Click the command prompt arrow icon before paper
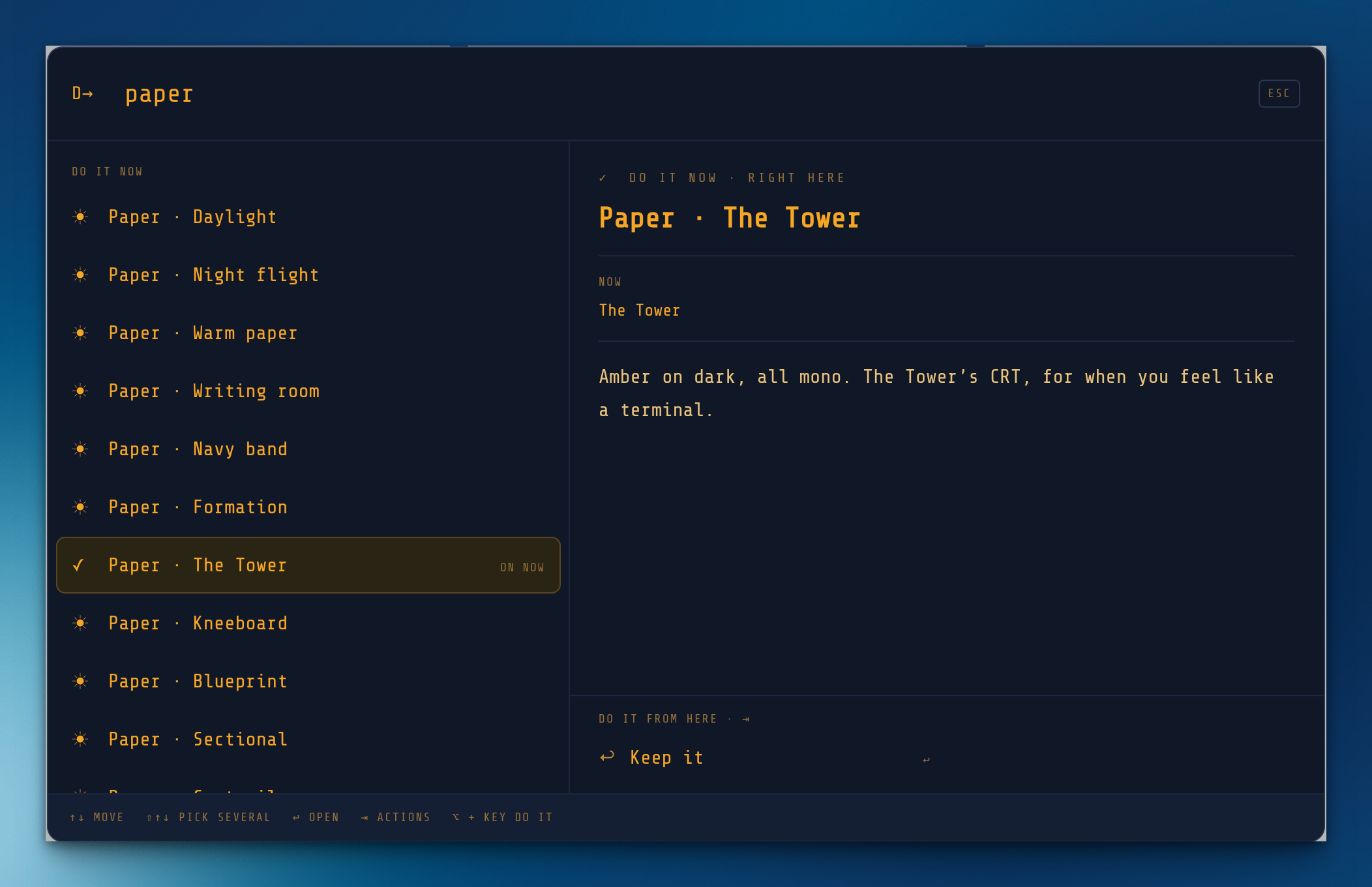1372x887 pixels. tap(82, 93)
